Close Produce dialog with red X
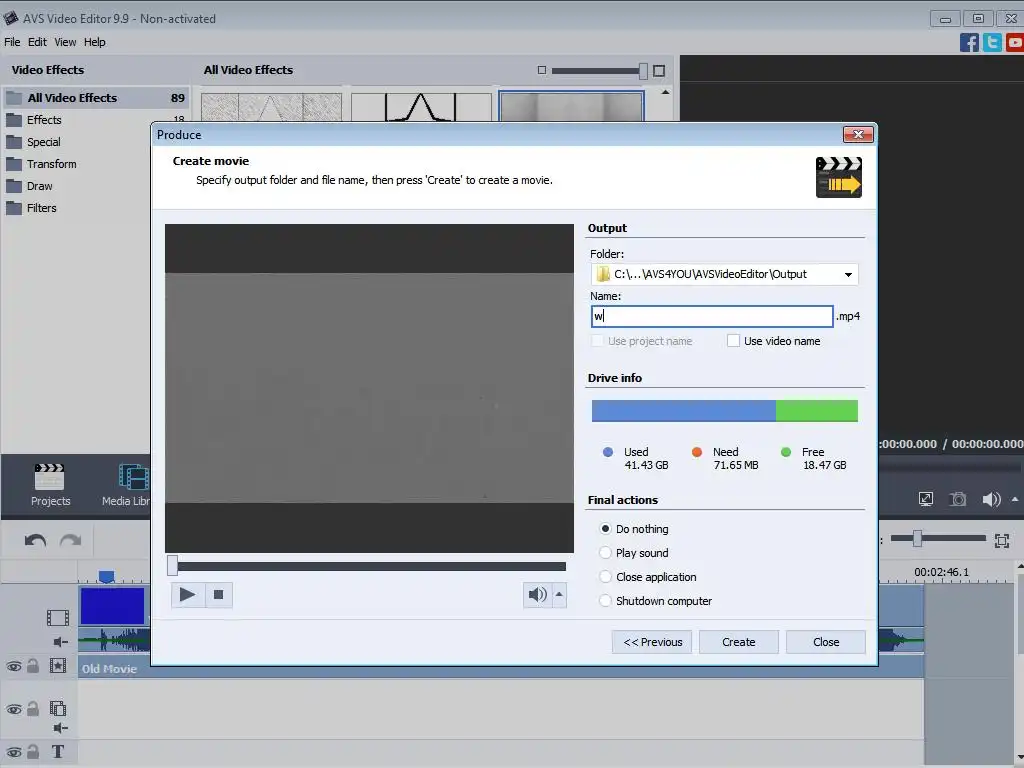 pyautogui.click(x=858, y=135)
